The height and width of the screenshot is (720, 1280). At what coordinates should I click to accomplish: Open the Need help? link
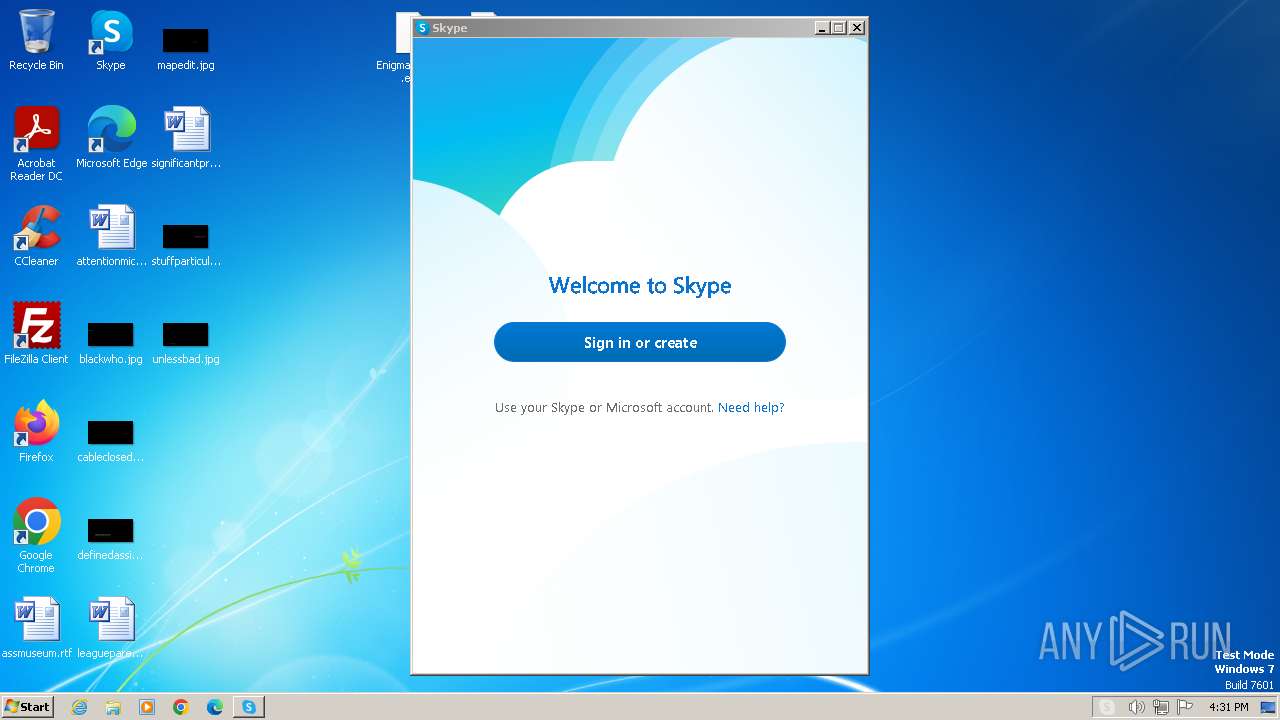point(751,408)
